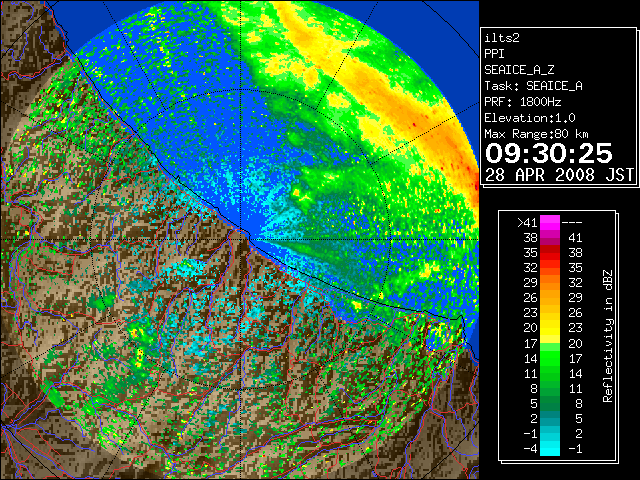Click the orange 29 to 32 dBZ legend swatch
This screenshot has height=480, width=640.
coord(550,282)
